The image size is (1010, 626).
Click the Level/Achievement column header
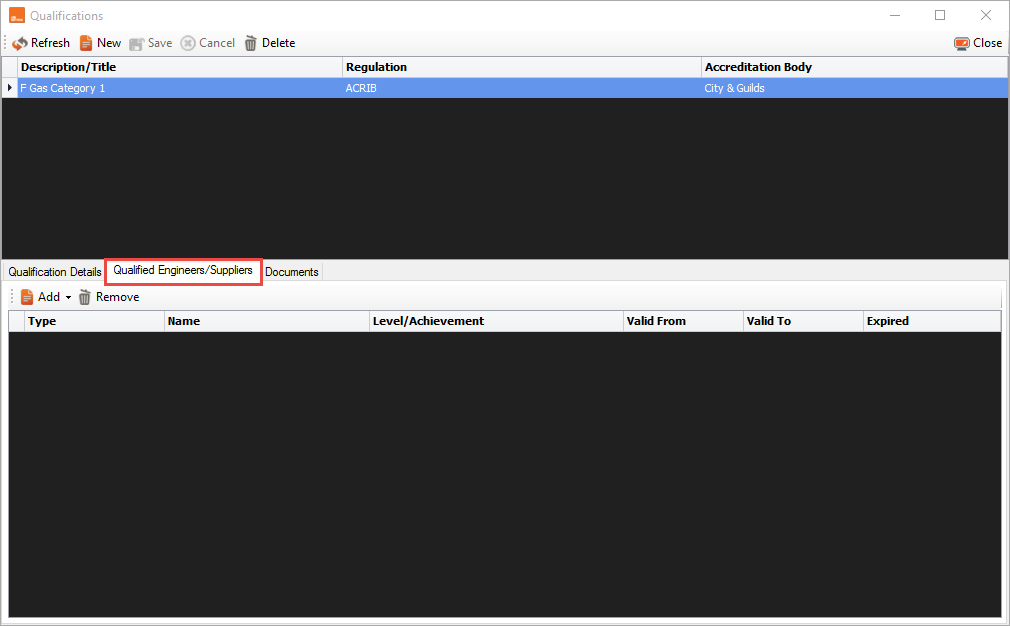tap(495, 321)
